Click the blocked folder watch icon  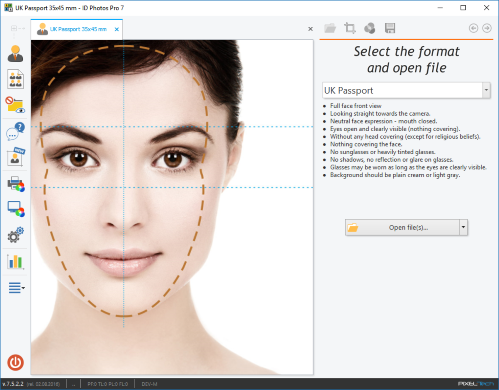pos(15,105)
